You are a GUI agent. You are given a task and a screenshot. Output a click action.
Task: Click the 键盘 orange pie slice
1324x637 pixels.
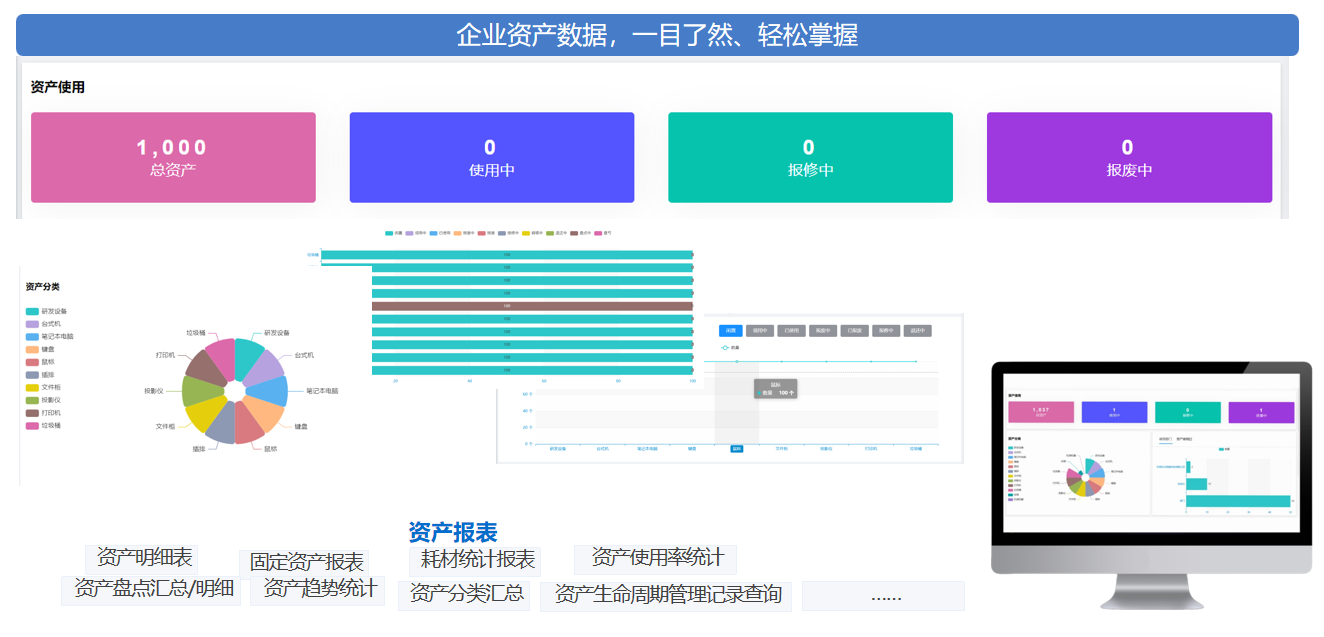(x=268, y=412)
